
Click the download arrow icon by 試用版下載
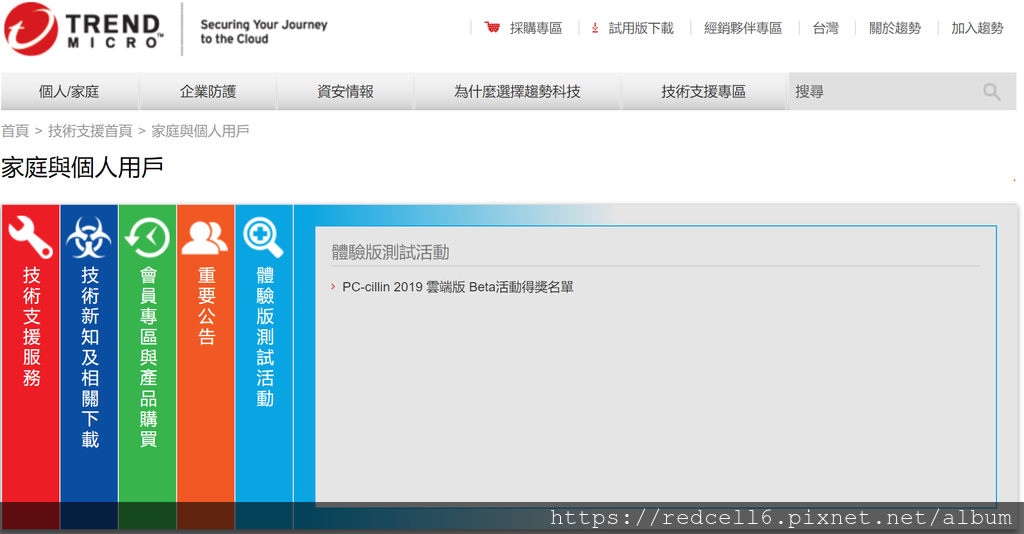[x=595, y=28]
